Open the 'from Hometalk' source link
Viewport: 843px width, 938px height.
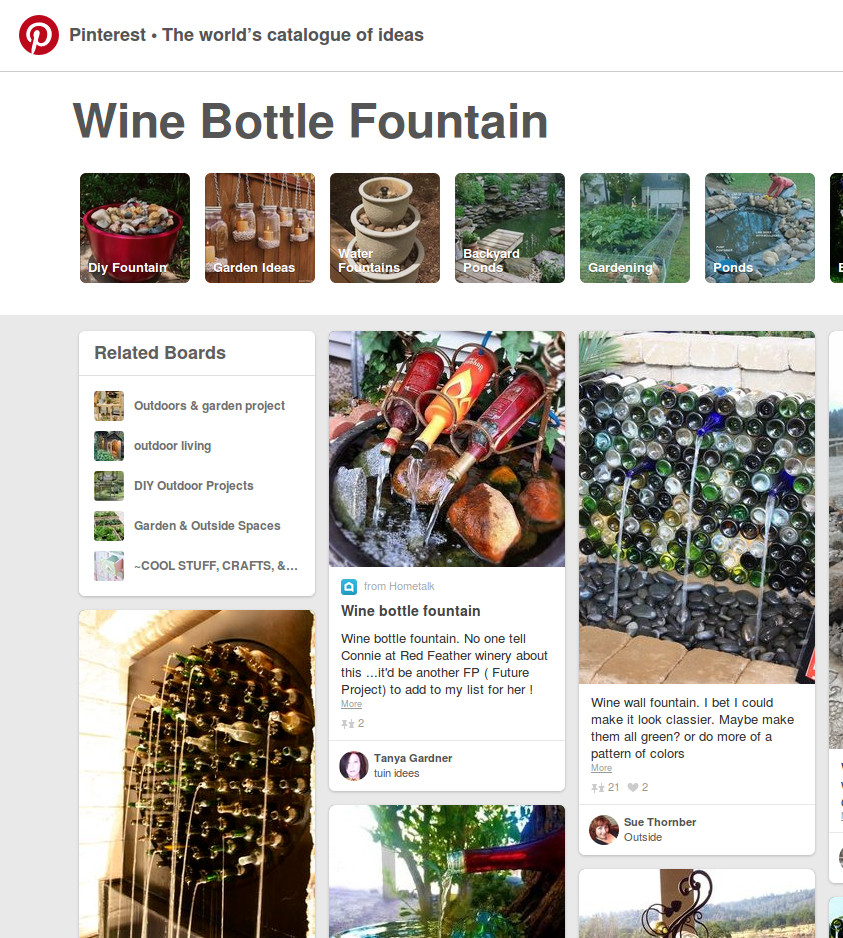tap(399, 587)
